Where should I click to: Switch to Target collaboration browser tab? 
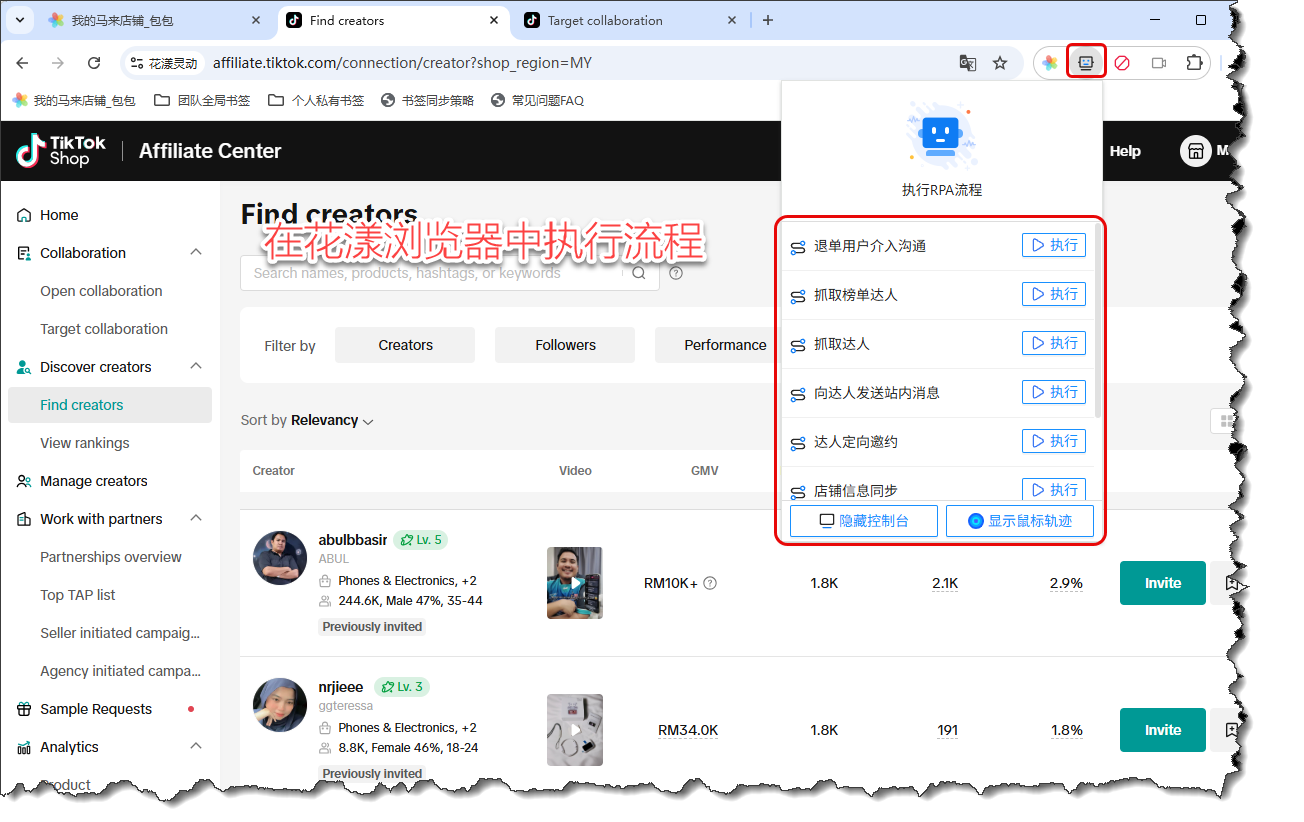(632, 20)
